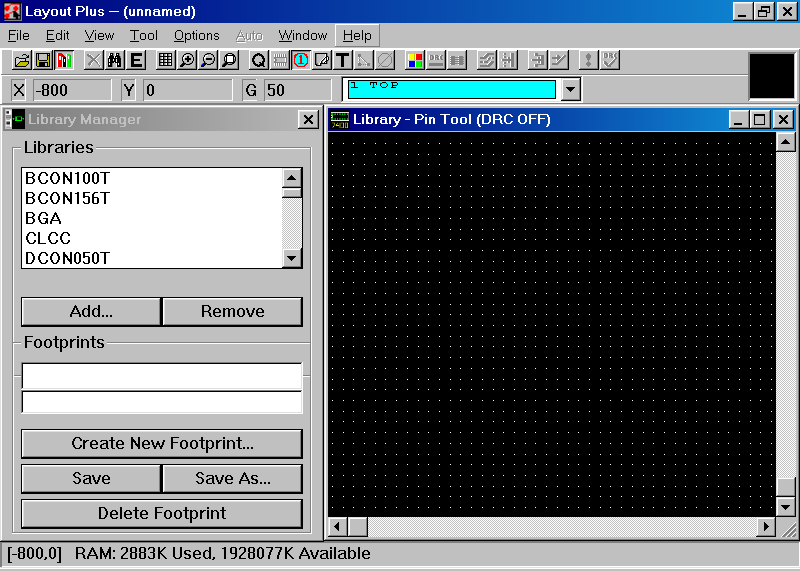
Task: Select the BCON156T library
Action: (152, 198)
